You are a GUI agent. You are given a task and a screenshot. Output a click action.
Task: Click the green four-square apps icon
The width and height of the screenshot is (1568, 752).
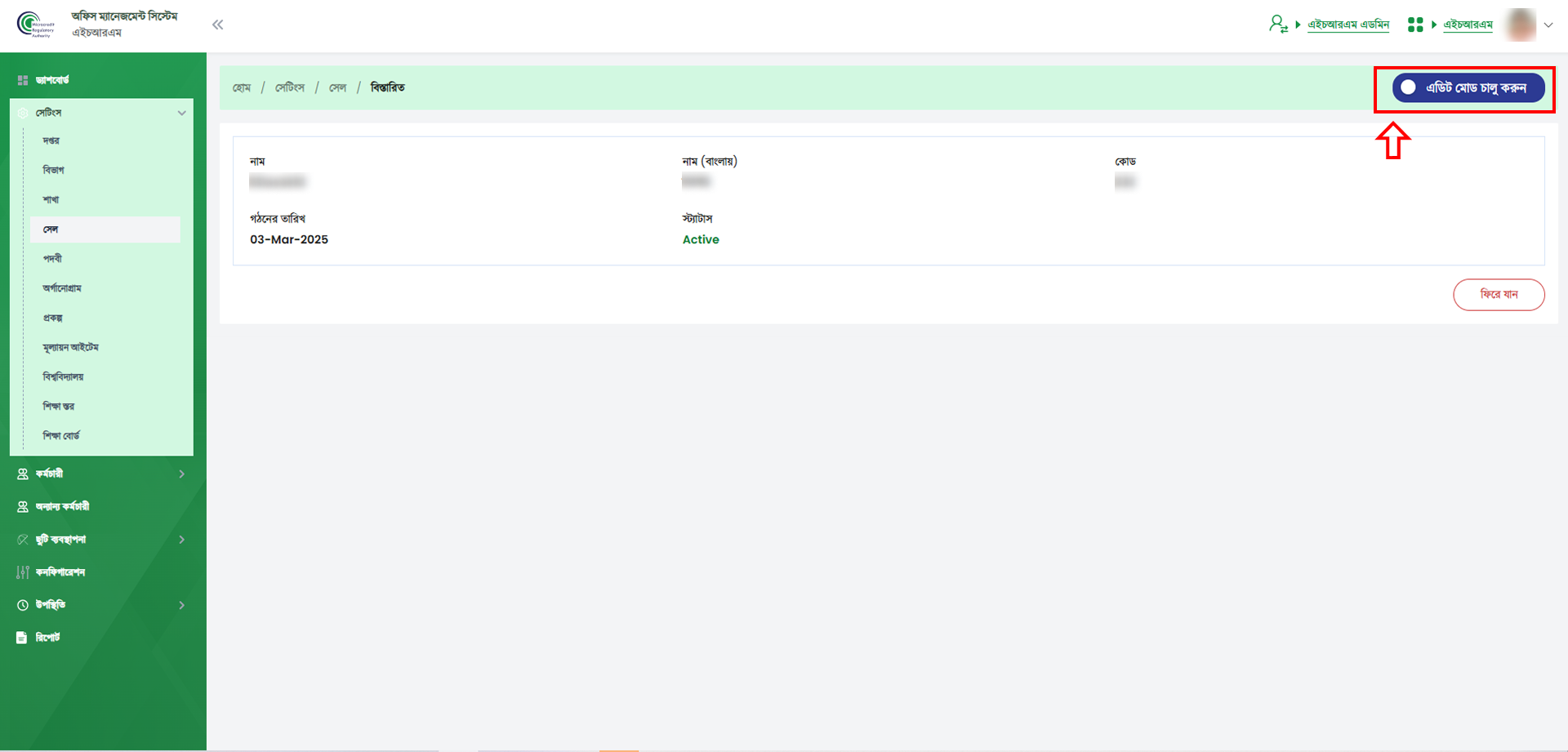[1415, 24]
